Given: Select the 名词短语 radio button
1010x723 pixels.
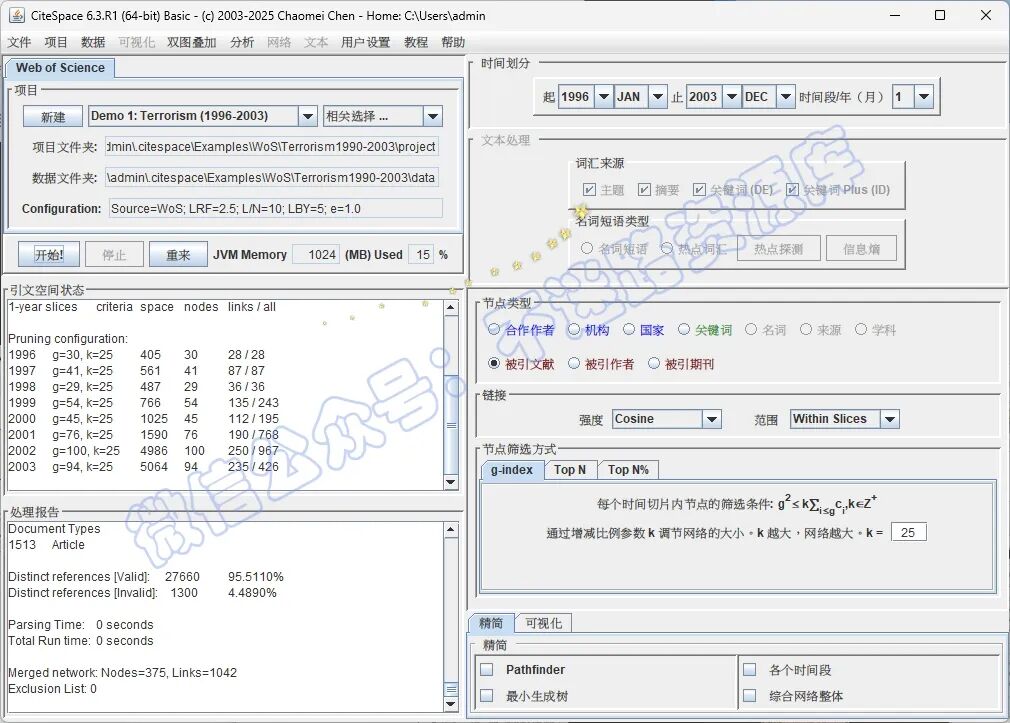Looking at the screenshot, I should pos(587,248).
